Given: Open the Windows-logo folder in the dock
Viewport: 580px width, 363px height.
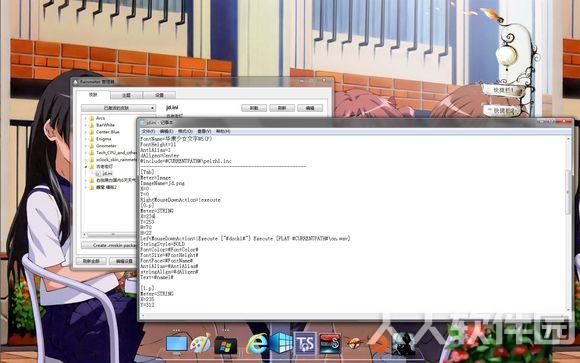Looking at the screenshot, I should pyautogui.click(x=225, y=345).
